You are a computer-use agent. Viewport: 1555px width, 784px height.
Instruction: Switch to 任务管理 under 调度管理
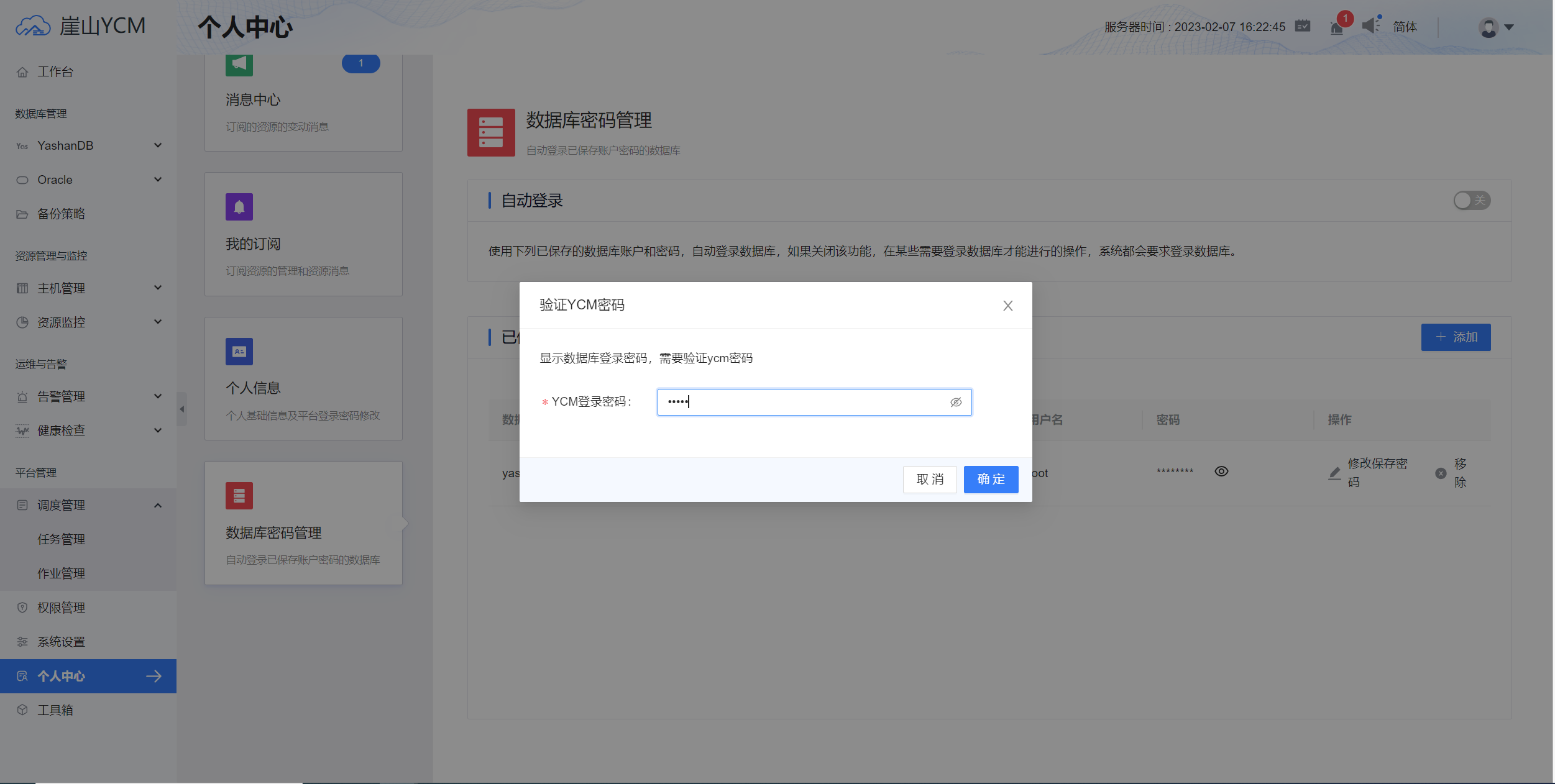tap(62, 539)
